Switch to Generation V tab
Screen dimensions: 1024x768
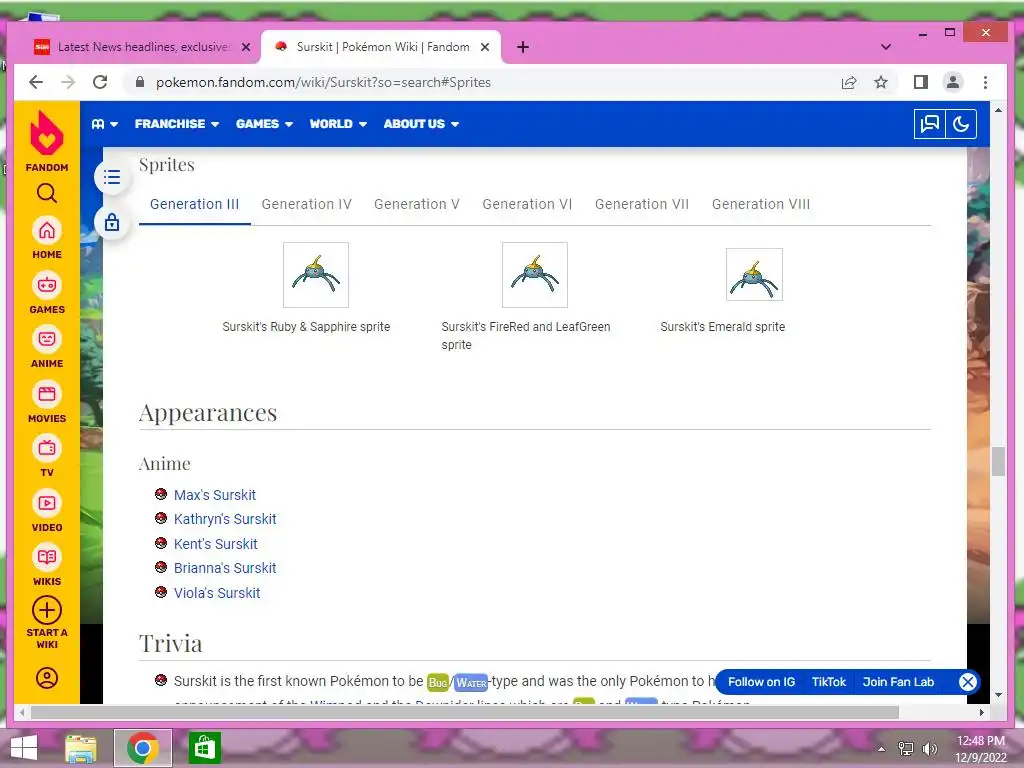coord(417,204)
